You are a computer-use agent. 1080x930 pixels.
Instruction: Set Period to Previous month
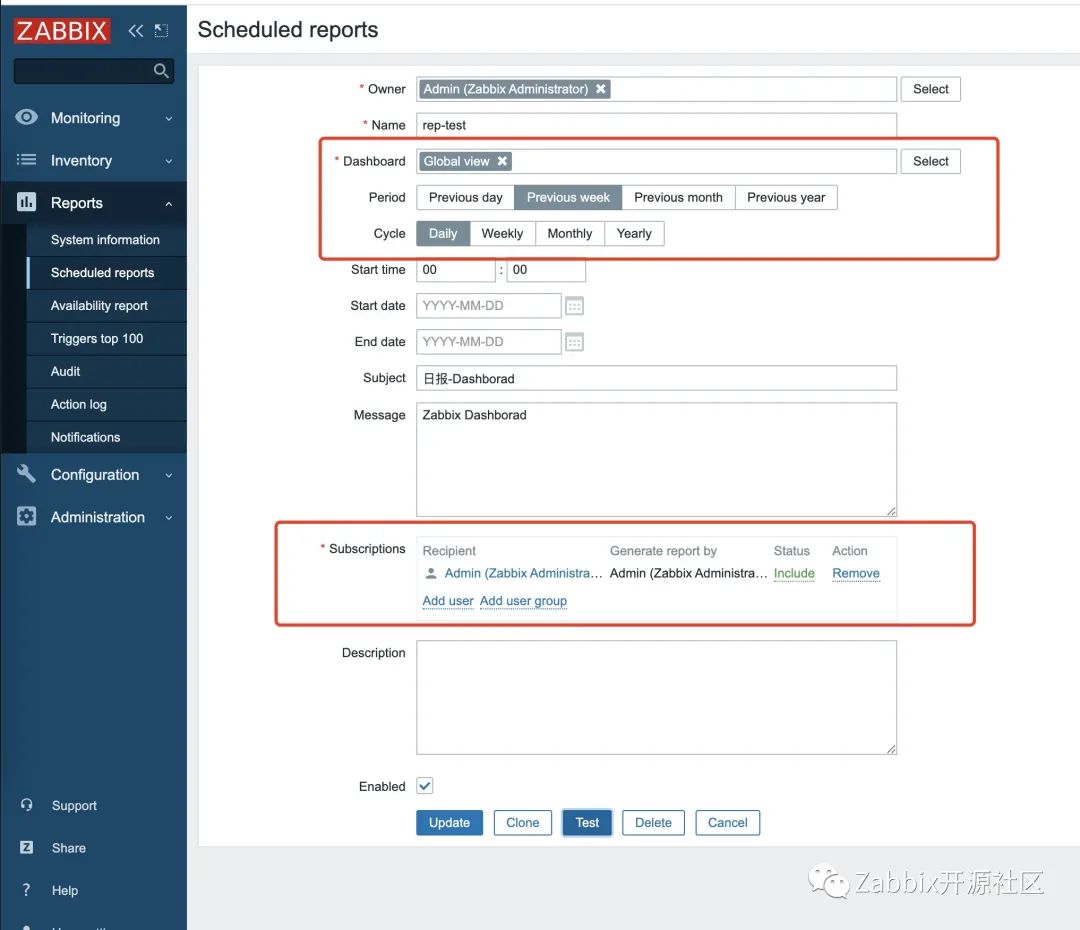pyautogui.click(x=678, y=198)
